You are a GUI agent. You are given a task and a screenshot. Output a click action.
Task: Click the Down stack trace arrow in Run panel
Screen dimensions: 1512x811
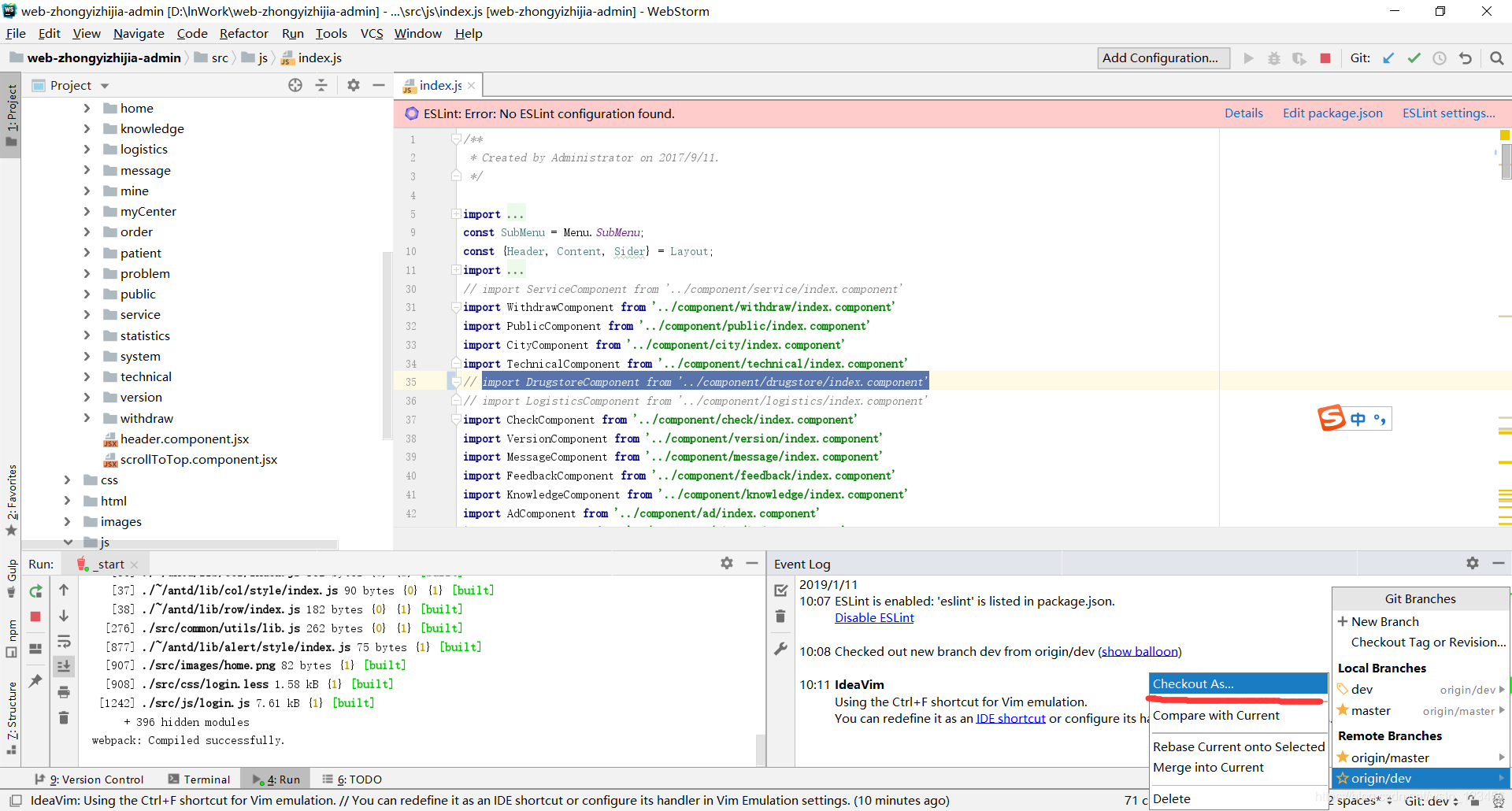tap(64, 616)
